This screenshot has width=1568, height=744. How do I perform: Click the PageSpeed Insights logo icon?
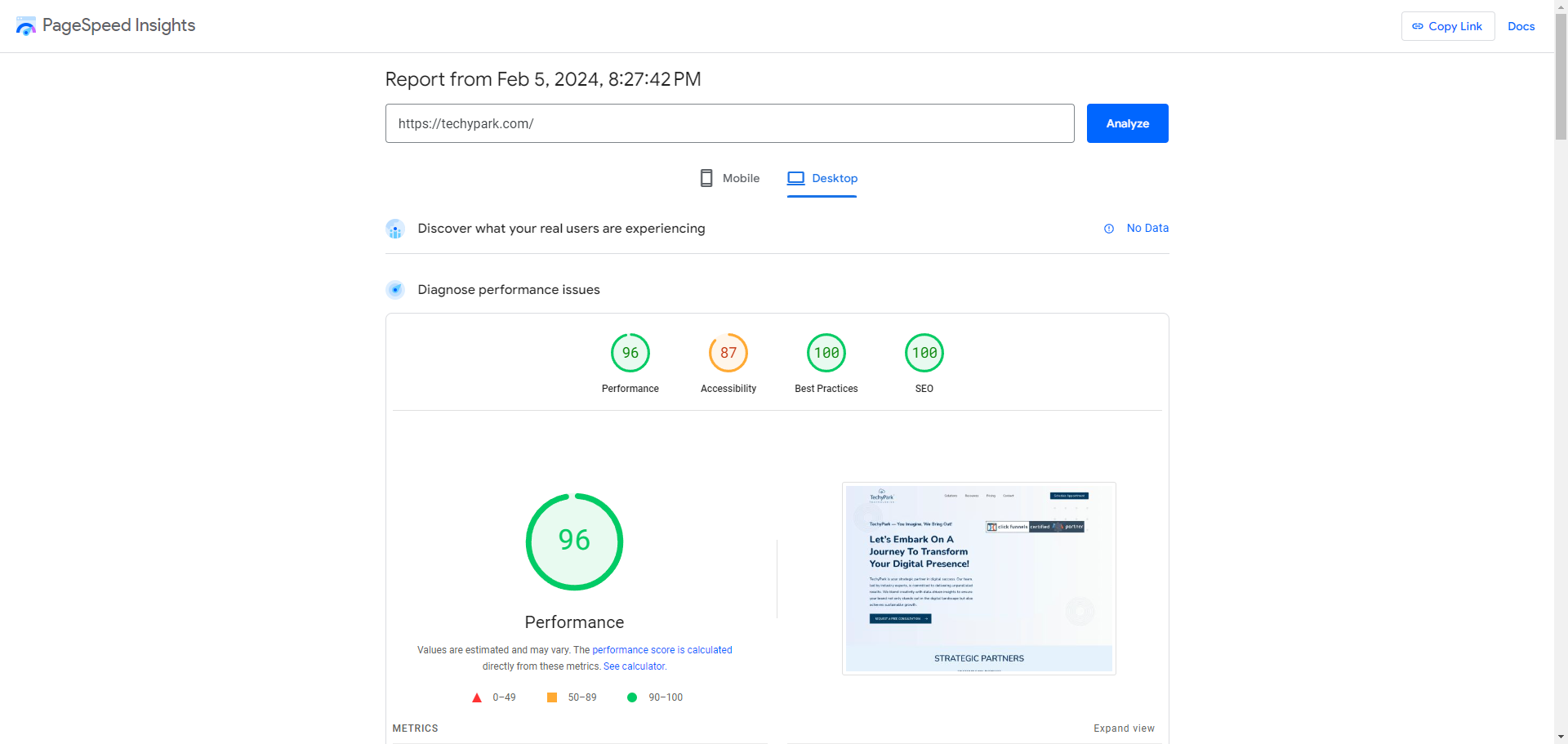click(x=26, y=26)
